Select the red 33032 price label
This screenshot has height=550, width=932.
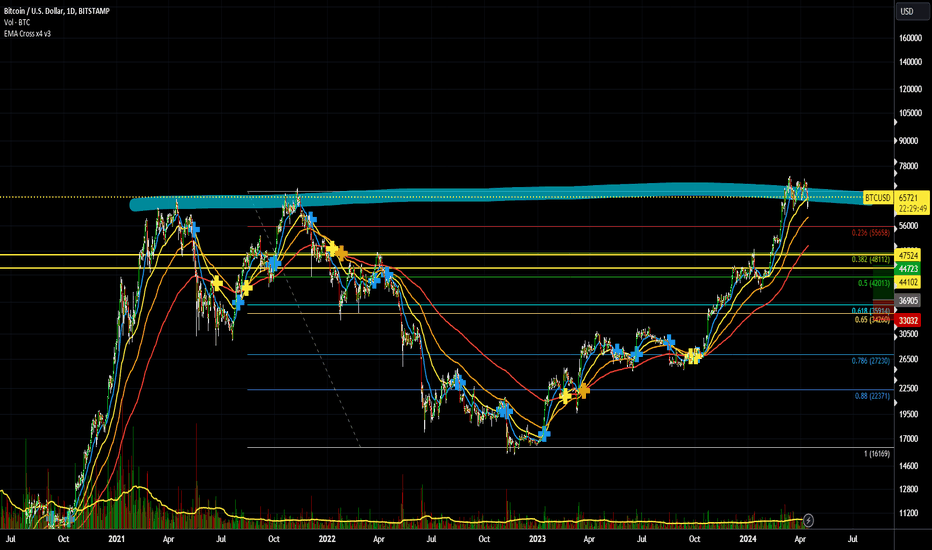click(x=909, y=320)
